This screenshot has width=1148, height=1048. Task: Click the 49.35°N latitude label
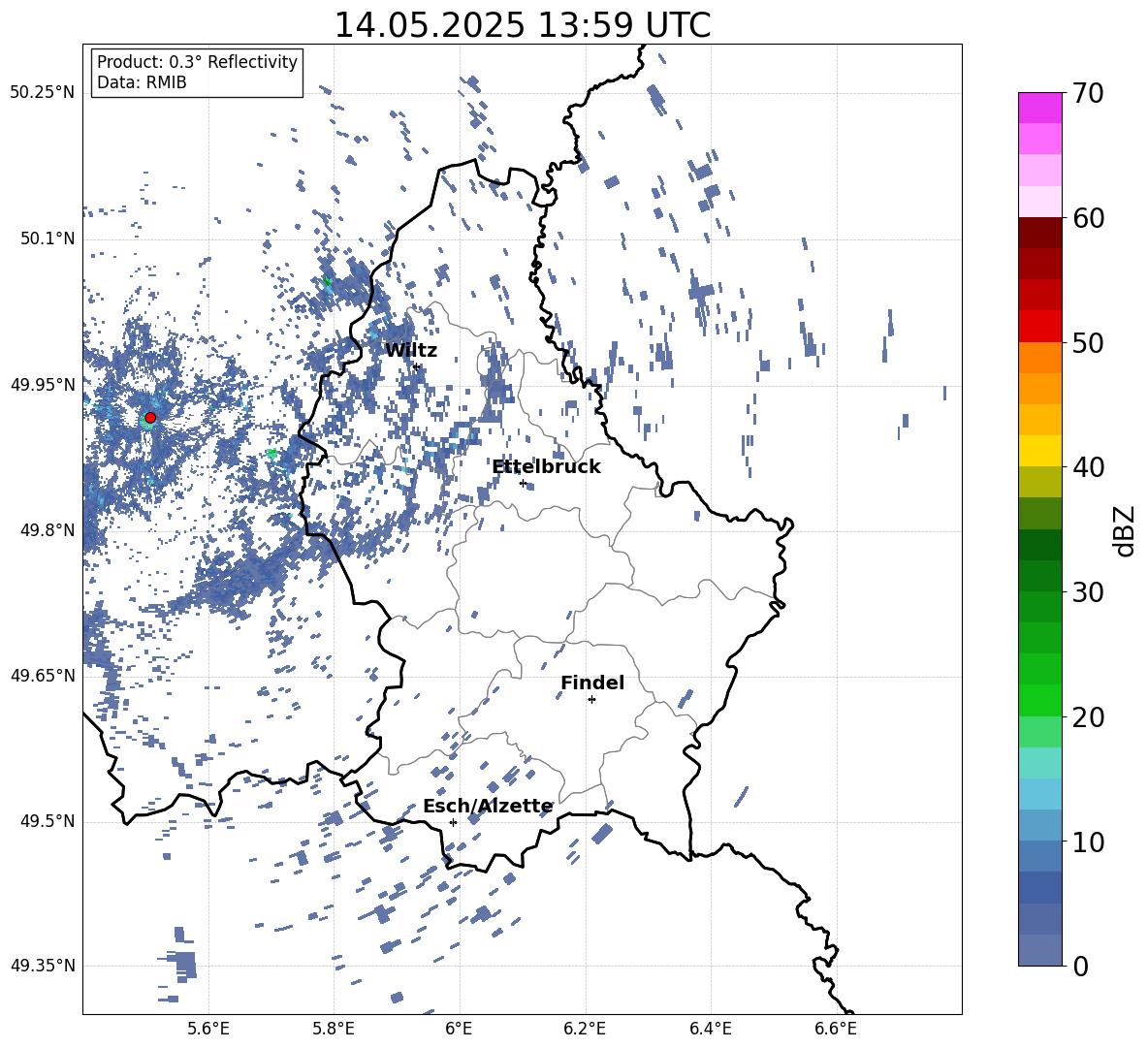(43, 966)
